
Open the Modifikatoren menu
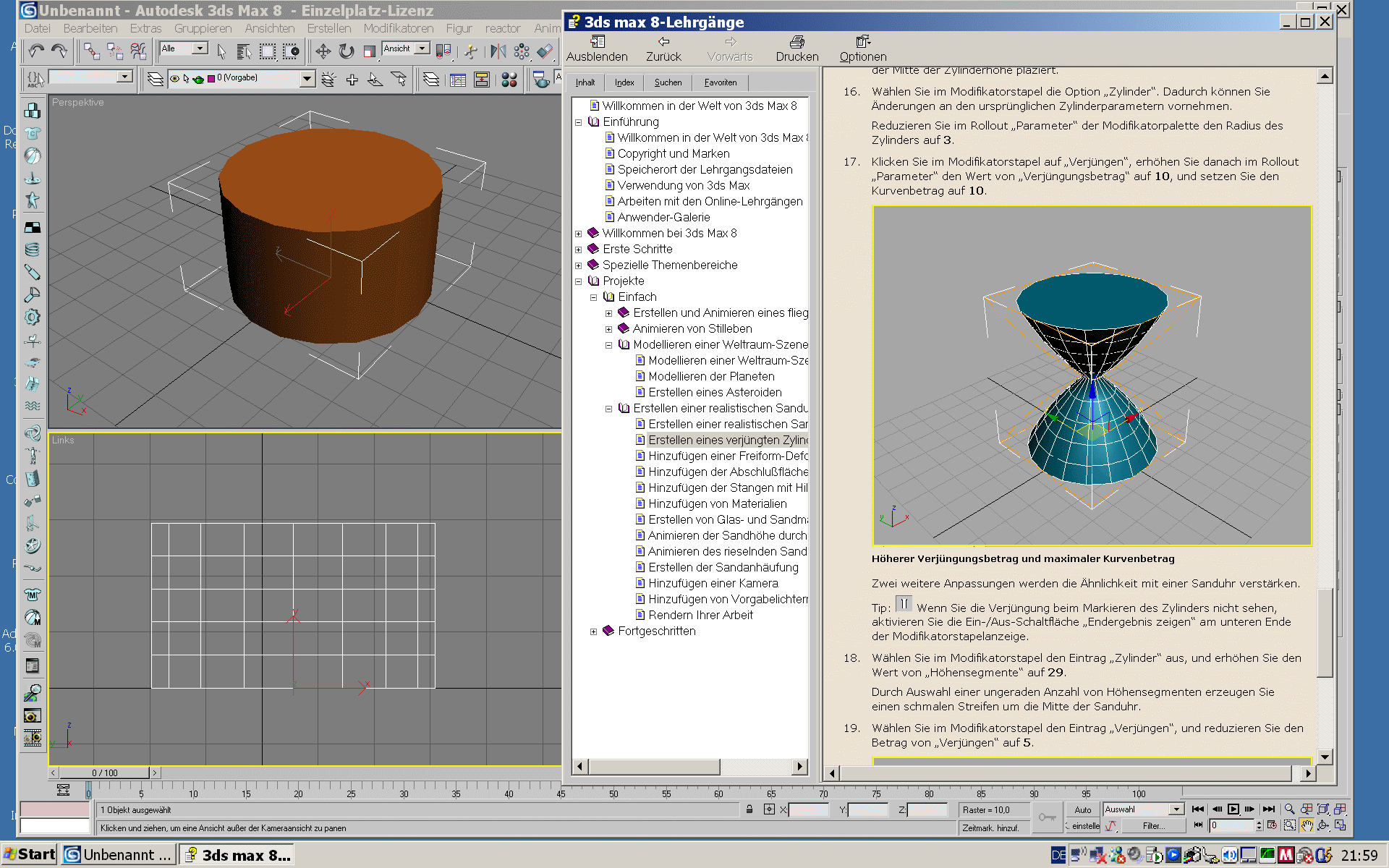399,28
